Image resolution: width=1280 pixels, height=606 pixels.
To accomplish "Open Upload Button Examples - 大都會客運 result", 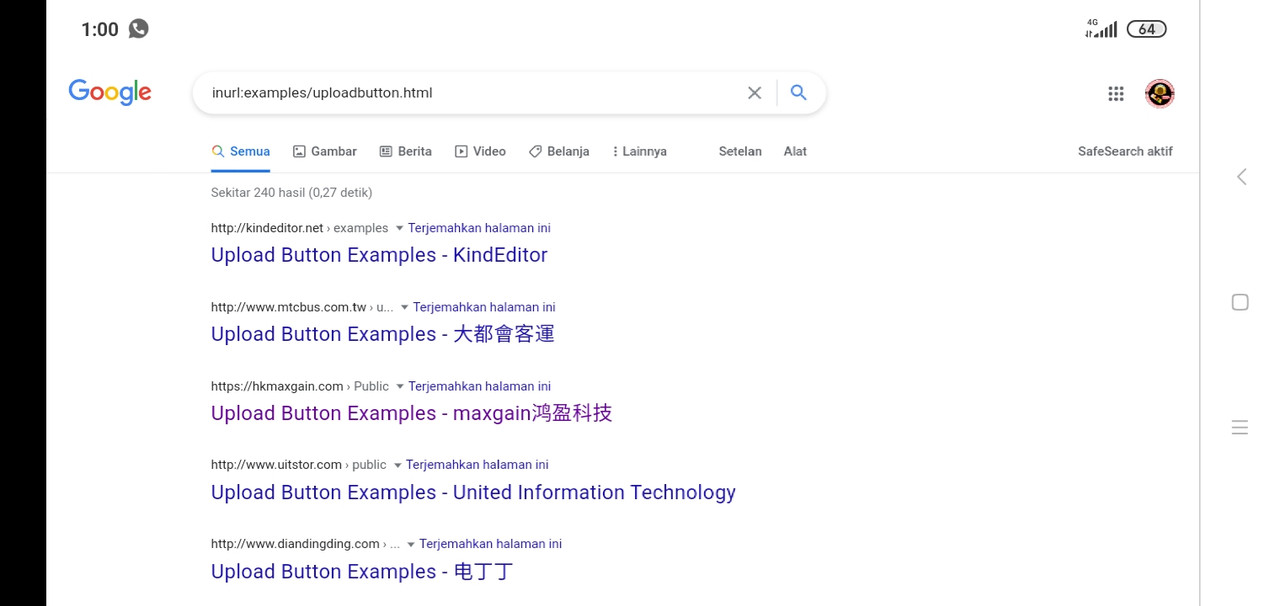I will 382,334.
